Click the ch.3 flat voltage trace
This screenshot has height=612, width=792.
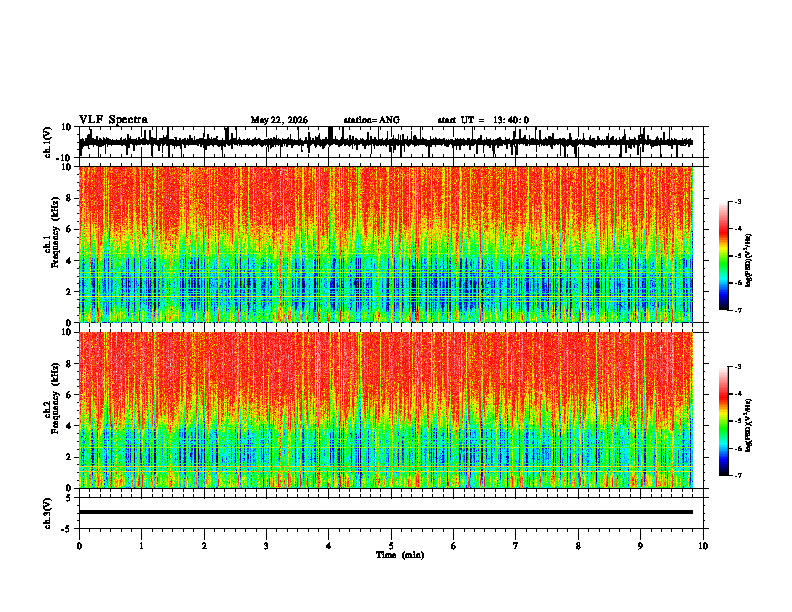(x=386, y=512)
